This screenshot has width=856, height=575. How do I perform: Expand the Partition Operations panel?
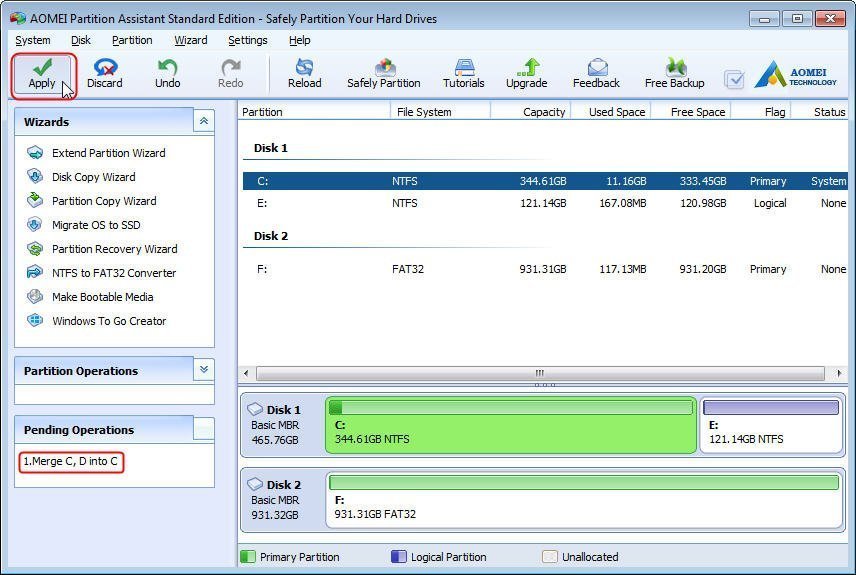[204, 370]
